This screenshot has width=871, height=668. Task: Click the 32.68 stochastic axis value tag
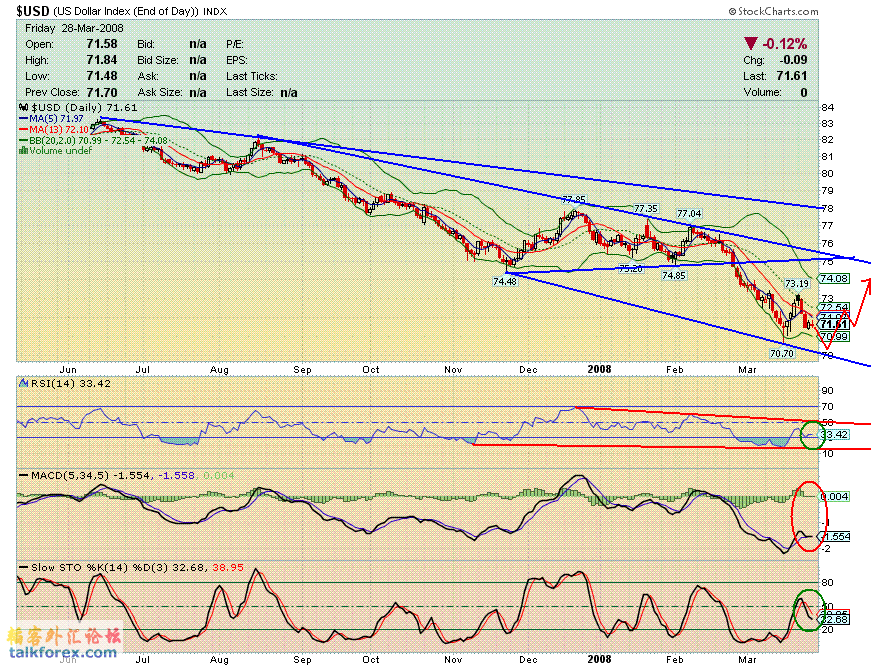pos(834,620)
